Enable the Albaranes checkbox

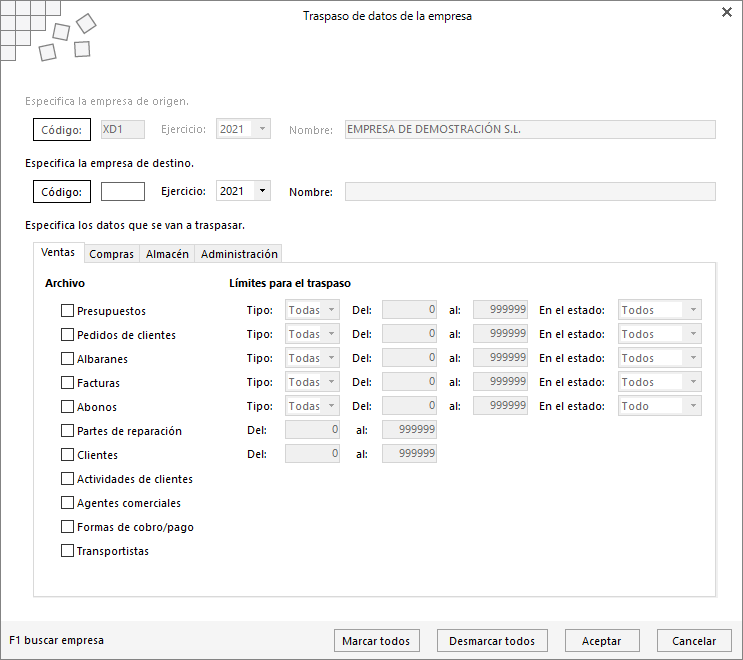67,359
